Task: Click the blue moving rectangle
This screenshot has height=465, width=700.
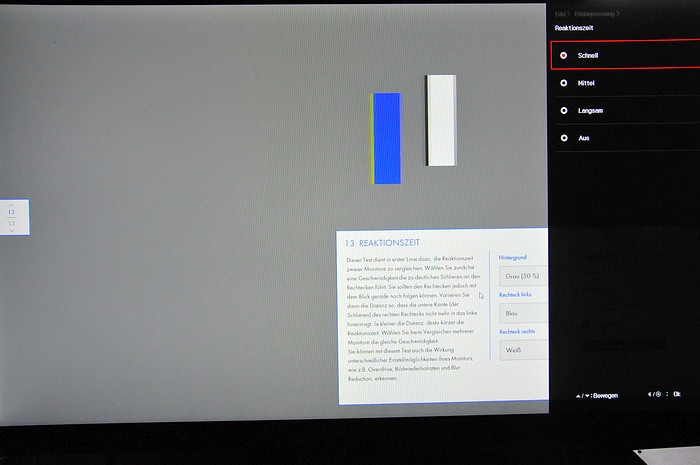Action: [x=387, y=138]
